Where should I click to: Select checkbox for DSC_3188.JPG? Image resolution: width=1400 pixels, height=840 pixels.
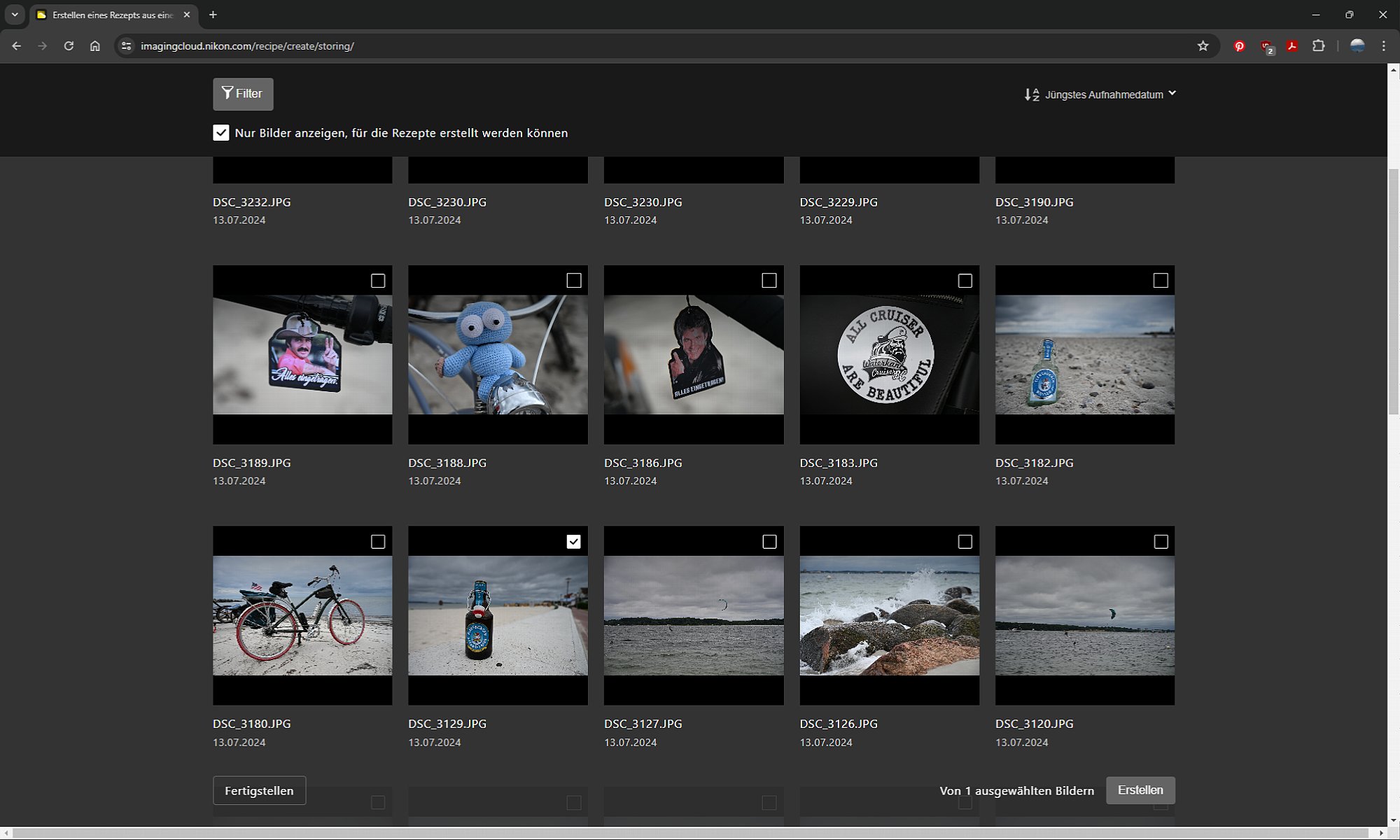click(x=573, y=281)
